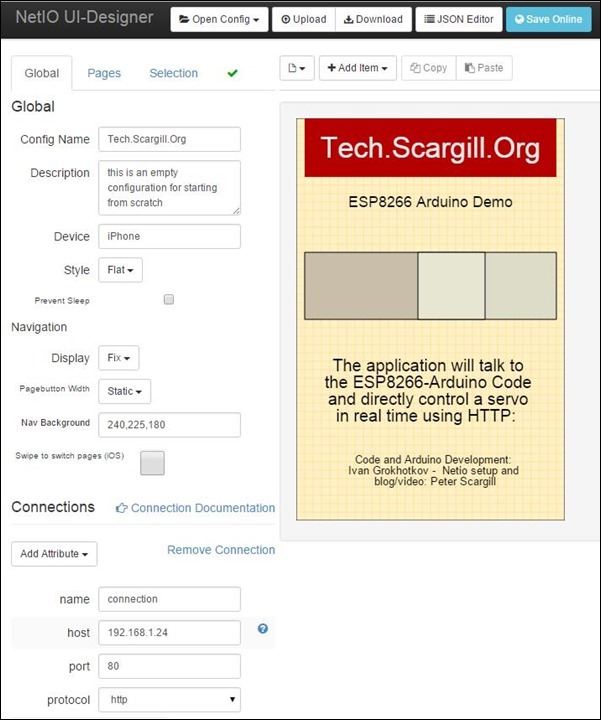The width and height of the screenshot is (601, 720).
Task: Expand the Style Flat dropdown
Action: pos(120,270)
